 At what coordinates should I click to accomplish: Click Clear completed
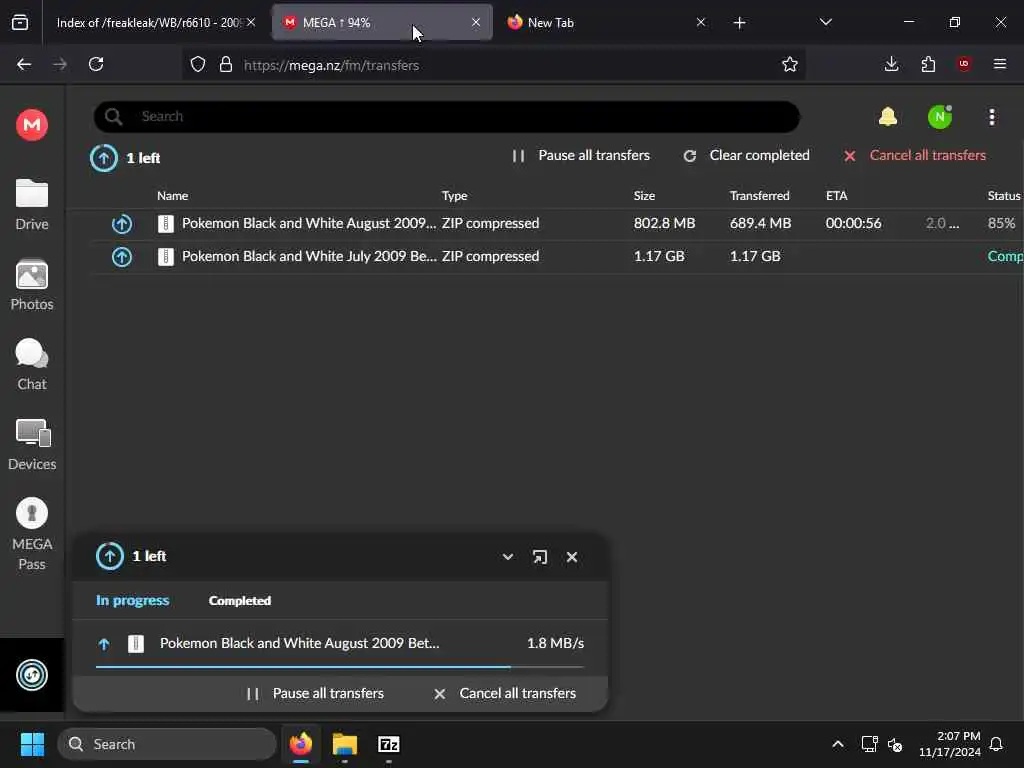pyautogui.click(x=746, y=155)
